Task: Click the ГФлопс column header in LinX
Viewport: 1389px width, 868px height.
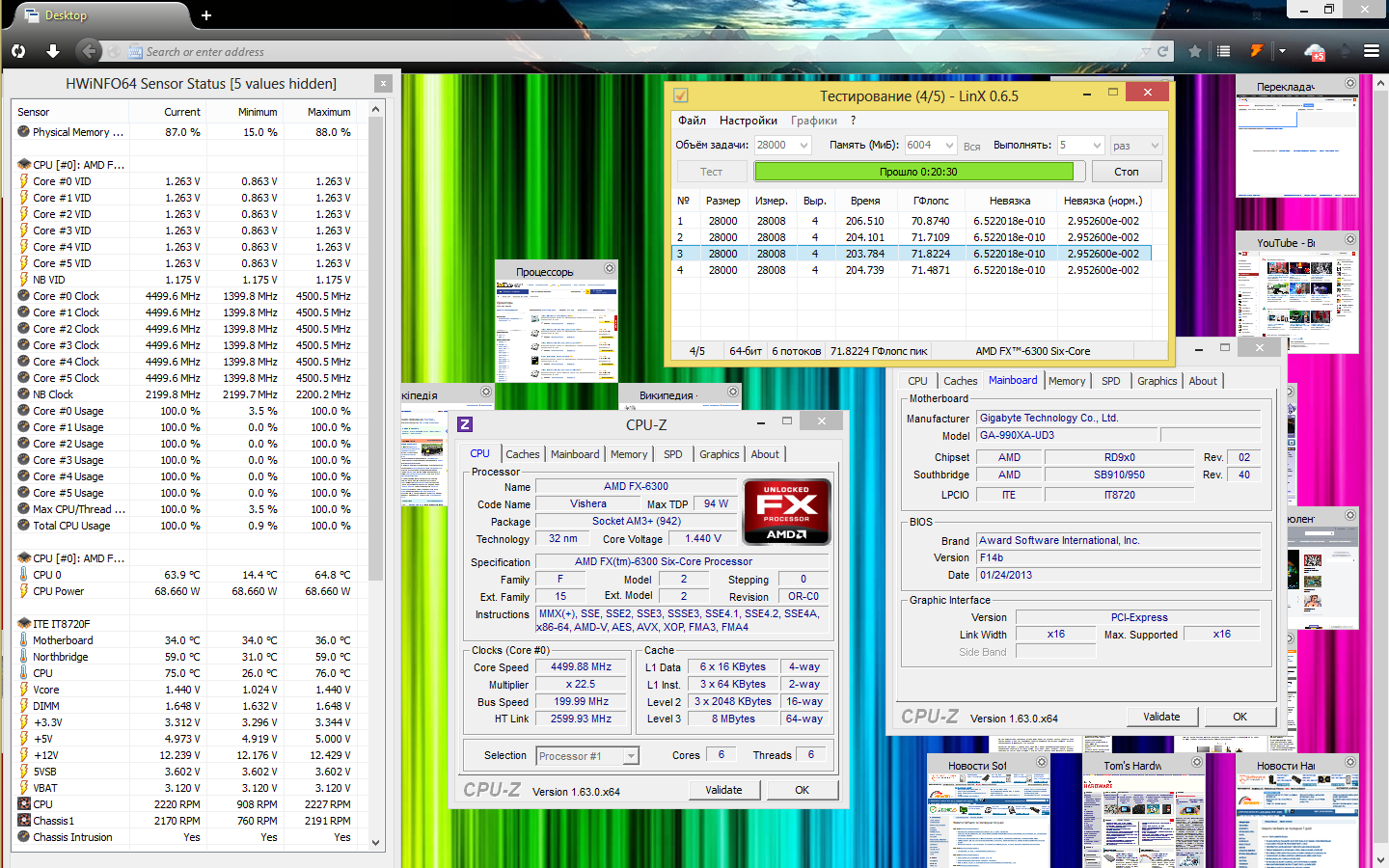Action: pos(931,201)
